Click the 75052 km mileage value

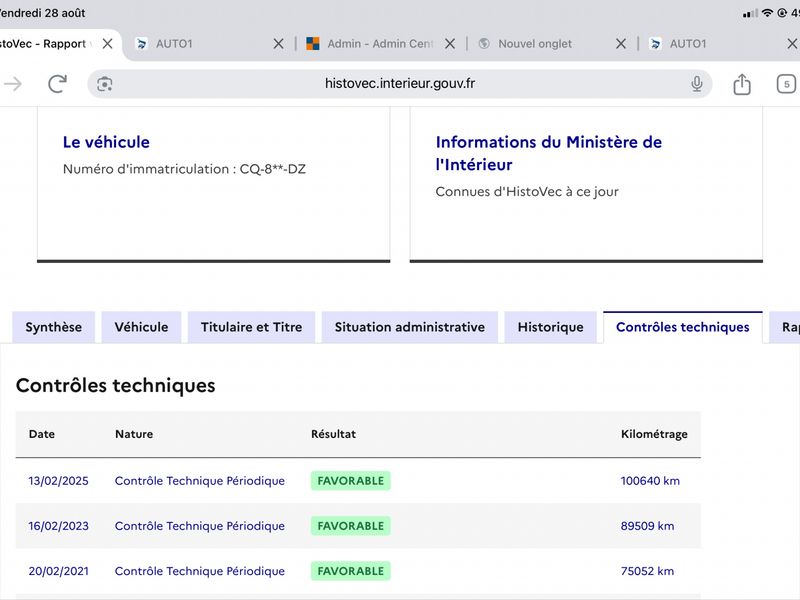coord(647,571)
